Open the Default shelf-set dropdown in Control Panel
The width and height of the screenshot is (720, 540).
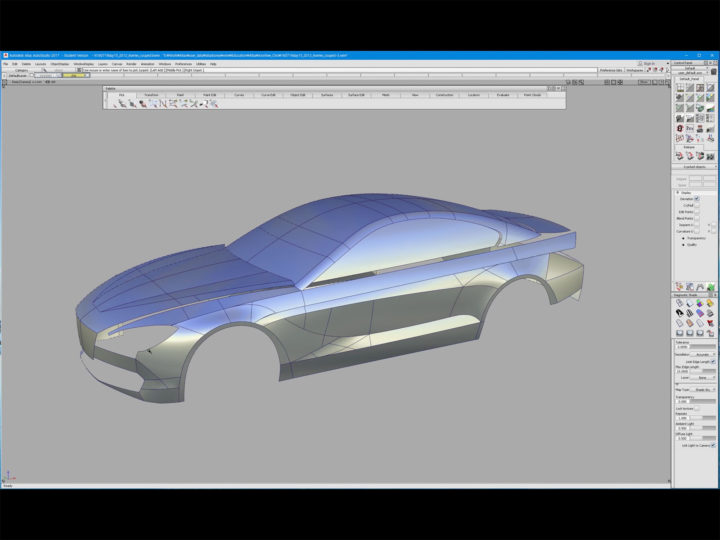pyautogui.click(x=690, y=68)
